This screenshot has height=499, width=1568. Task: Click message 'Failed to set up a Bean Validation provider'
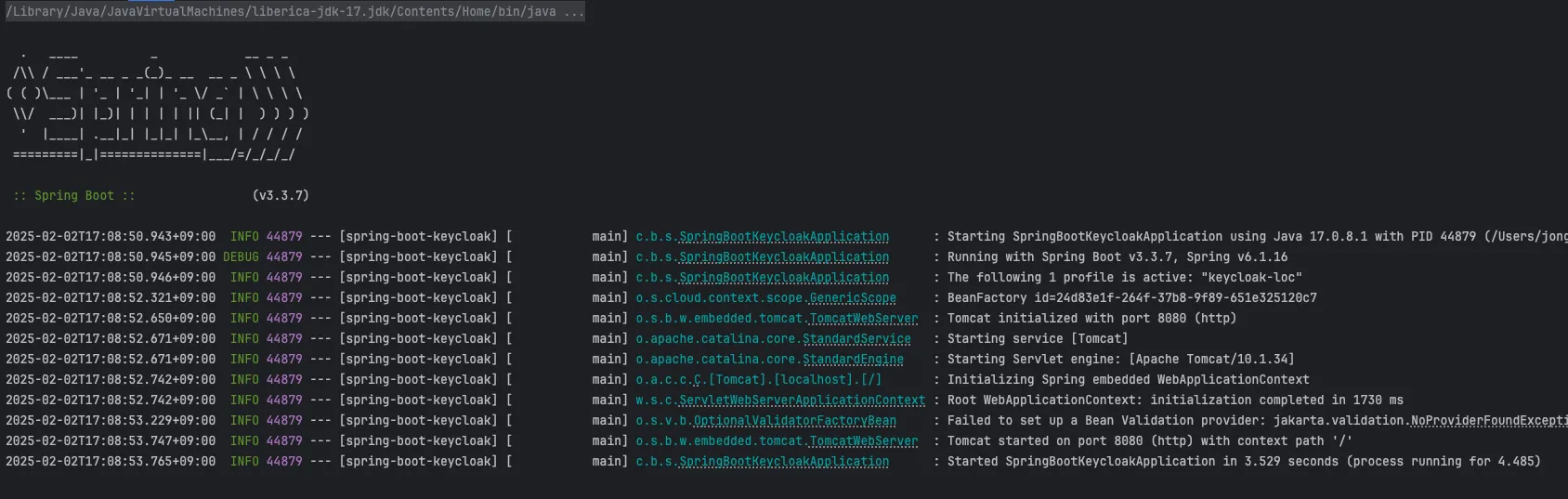pyautogui.click(x=1106, y=421)
